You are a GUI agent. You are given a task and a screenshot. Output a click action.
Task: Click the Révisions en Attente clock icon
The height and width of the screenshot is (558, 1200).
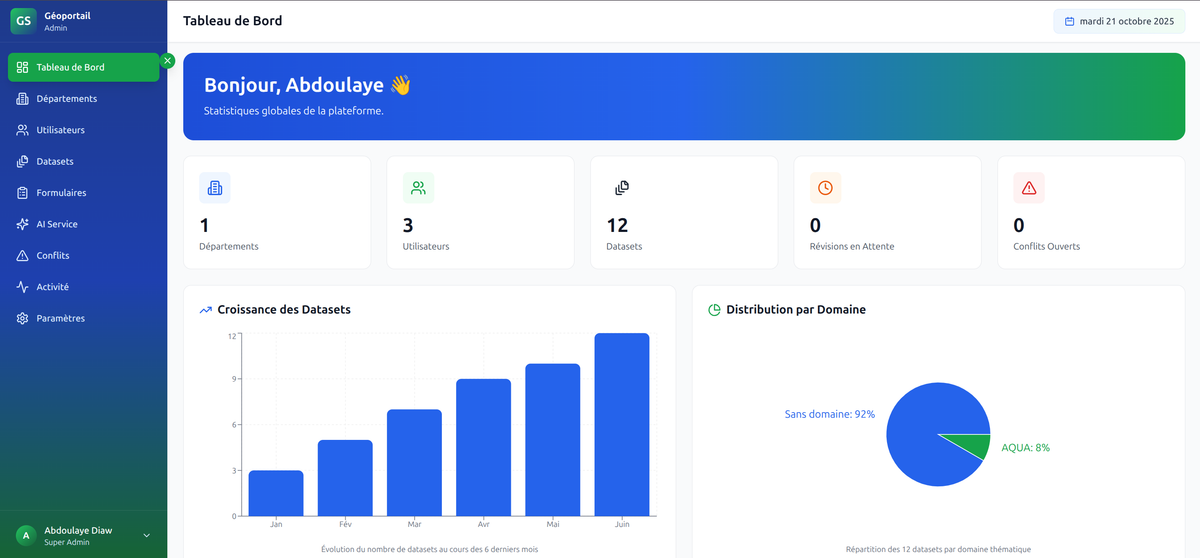click(825, 188)
